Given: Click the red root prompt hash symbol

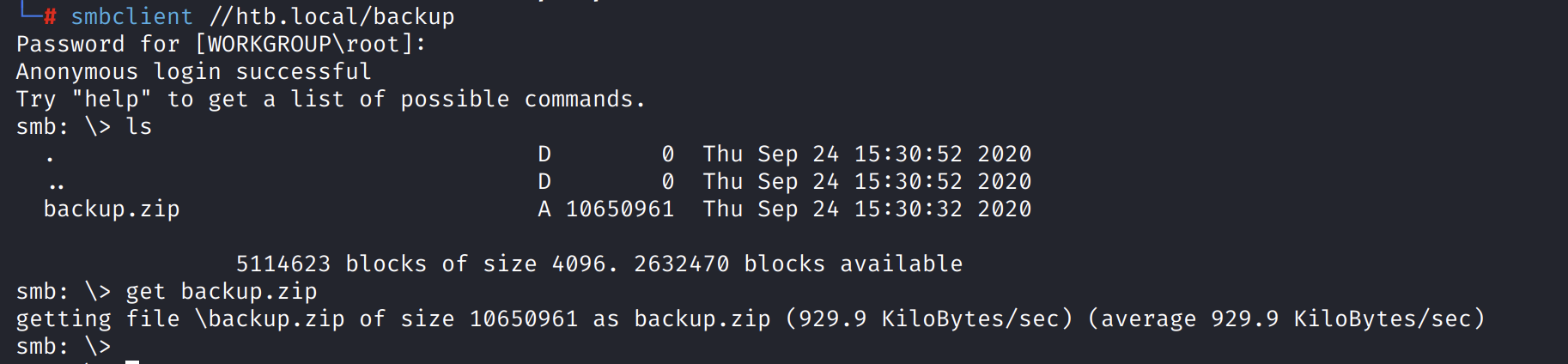Looking at the screenshot, I should click(x=50, y=16).
